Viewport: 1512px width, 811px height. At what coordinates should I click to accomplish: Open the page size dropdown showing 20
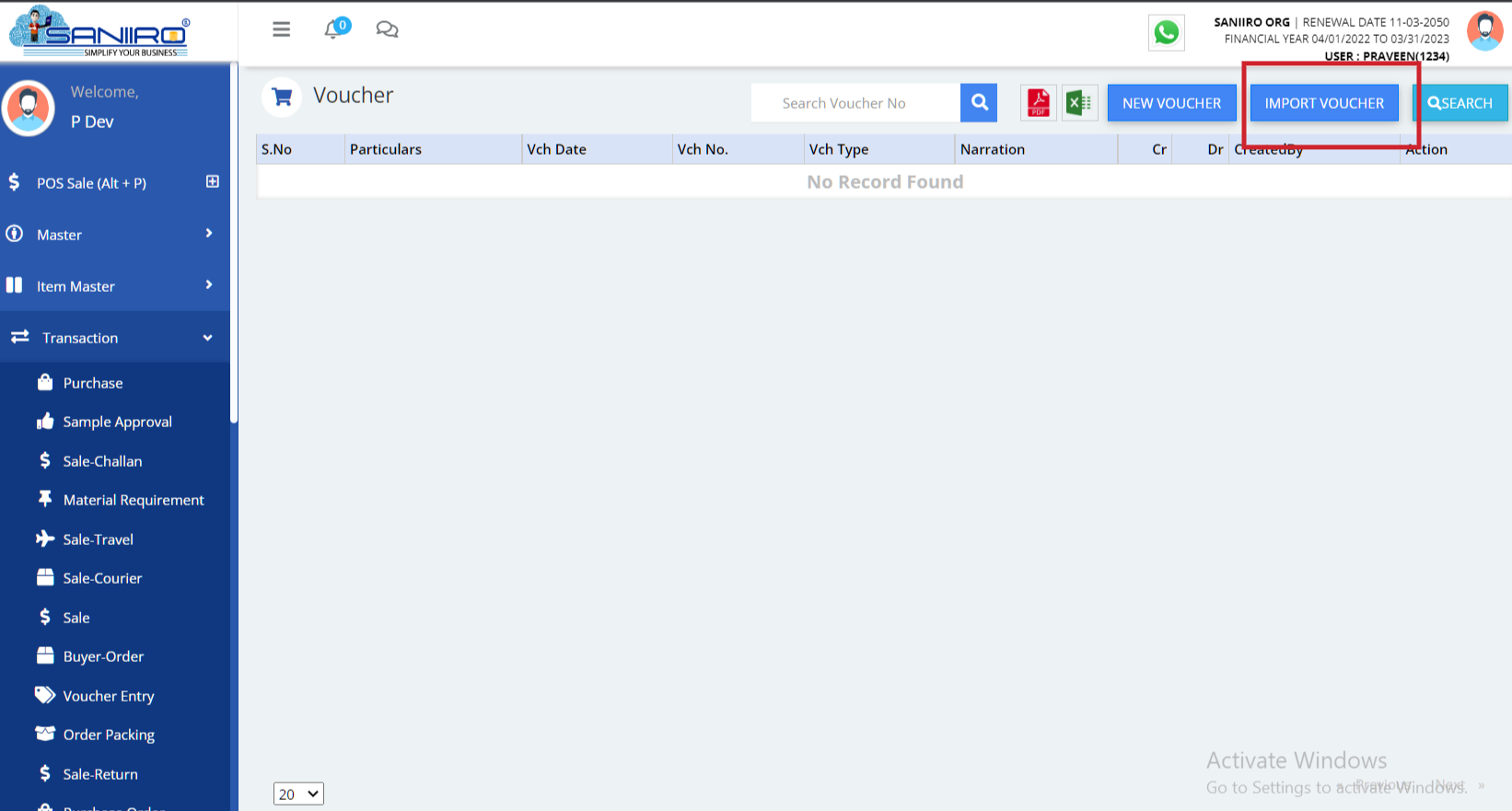coord(298,794)
